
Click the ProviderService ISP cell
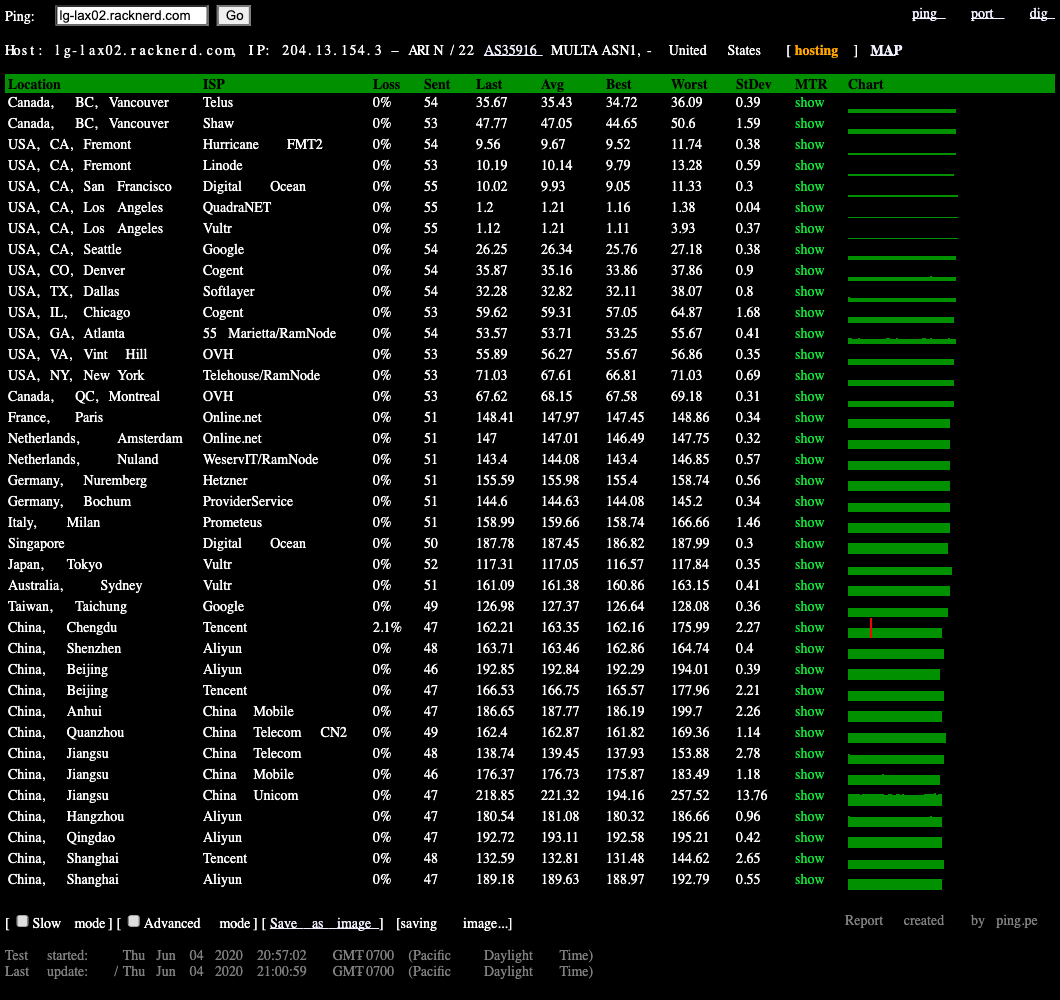coord(247,501)
